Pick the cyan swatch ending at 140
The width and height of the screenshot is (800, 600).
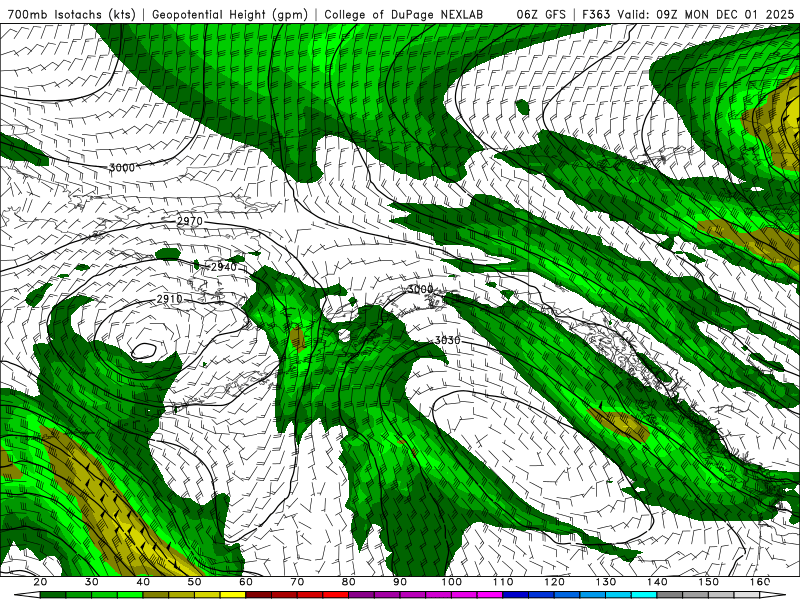coord(644,595)
